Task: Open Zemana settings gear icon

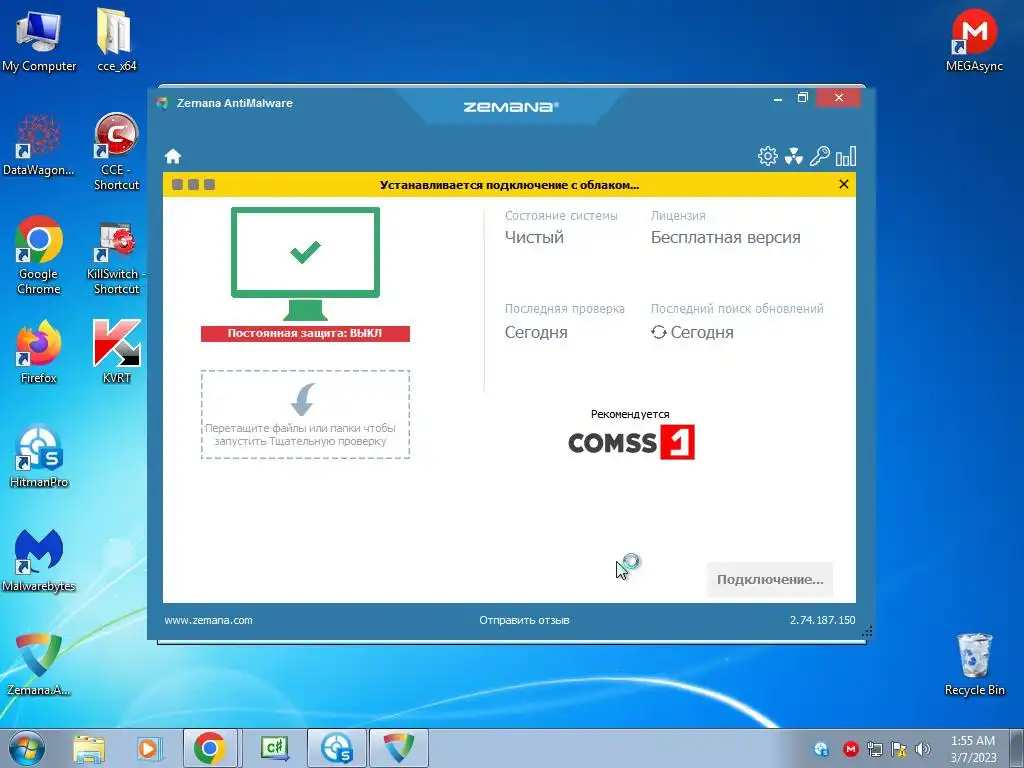Action: (x=767, y=156)
